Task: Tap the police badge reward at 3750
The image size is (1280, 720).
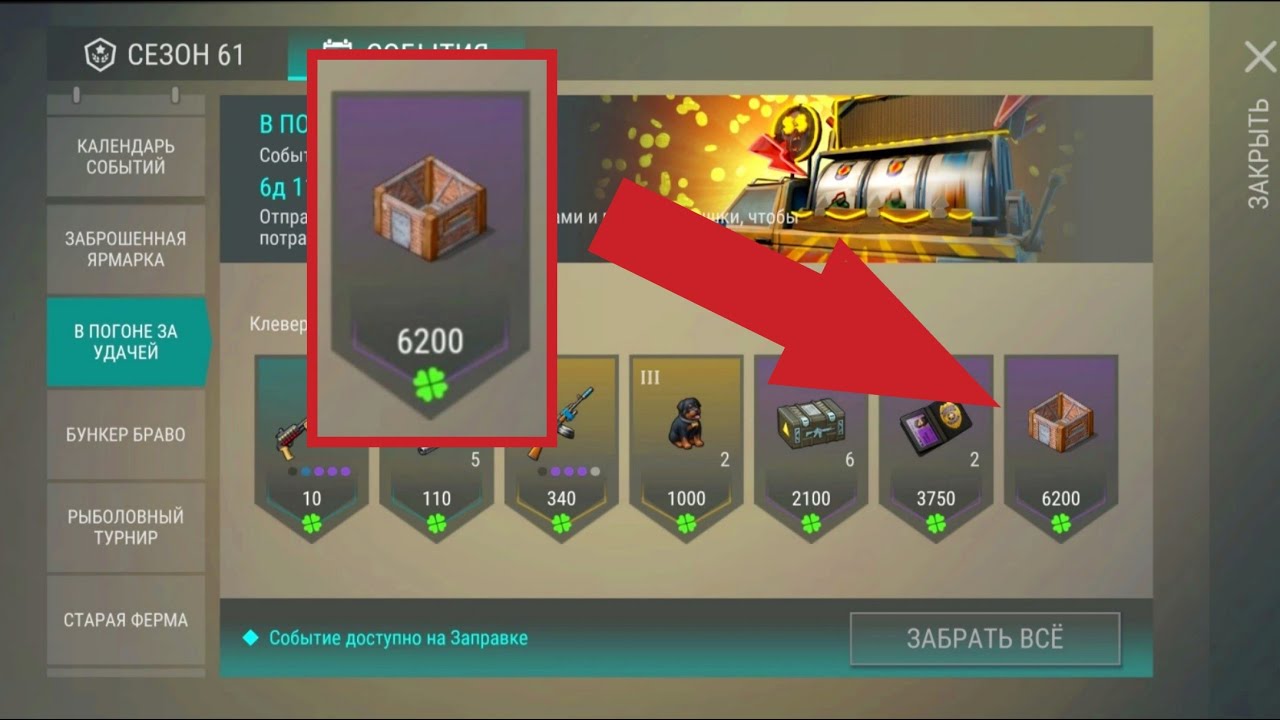Action: click(x=936, y=447)
